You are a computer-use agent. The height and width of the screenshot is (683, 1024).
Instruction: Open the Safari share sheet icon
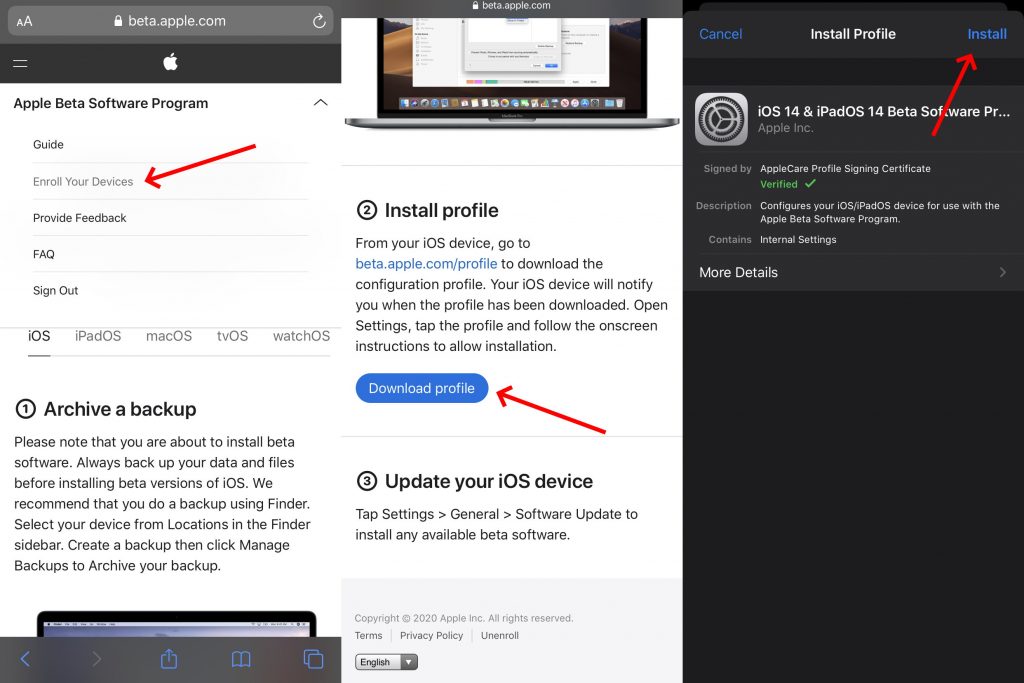[169, 658]
